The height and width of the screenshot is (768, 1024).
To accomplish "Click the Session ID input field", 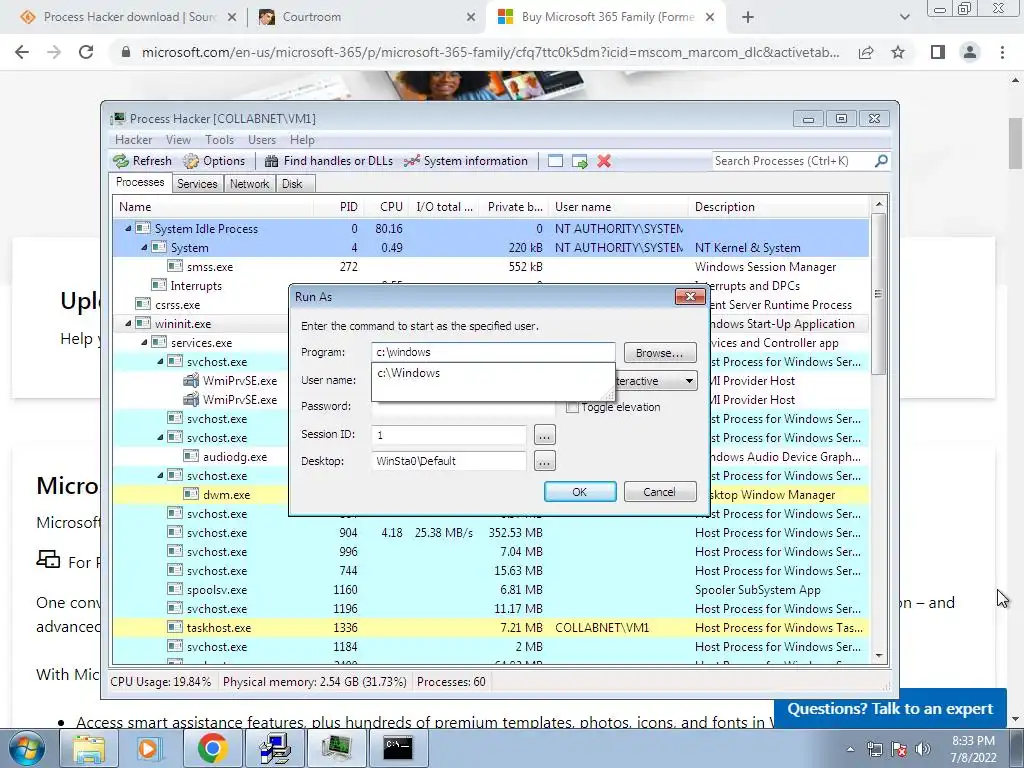I will [449, 434].
